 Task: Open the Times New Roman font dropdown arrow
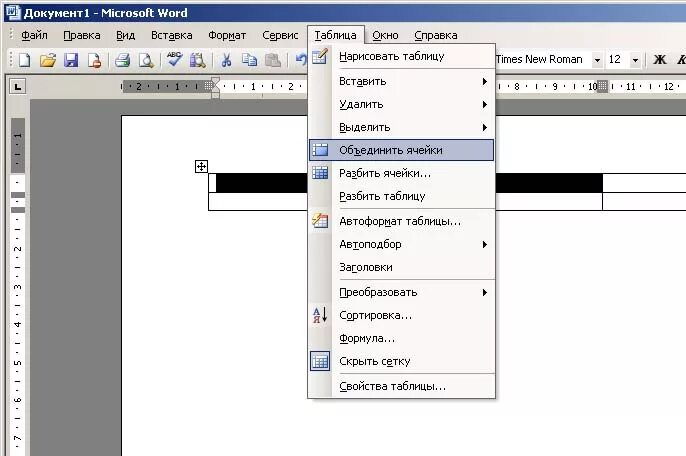click(x=597, y=60)
